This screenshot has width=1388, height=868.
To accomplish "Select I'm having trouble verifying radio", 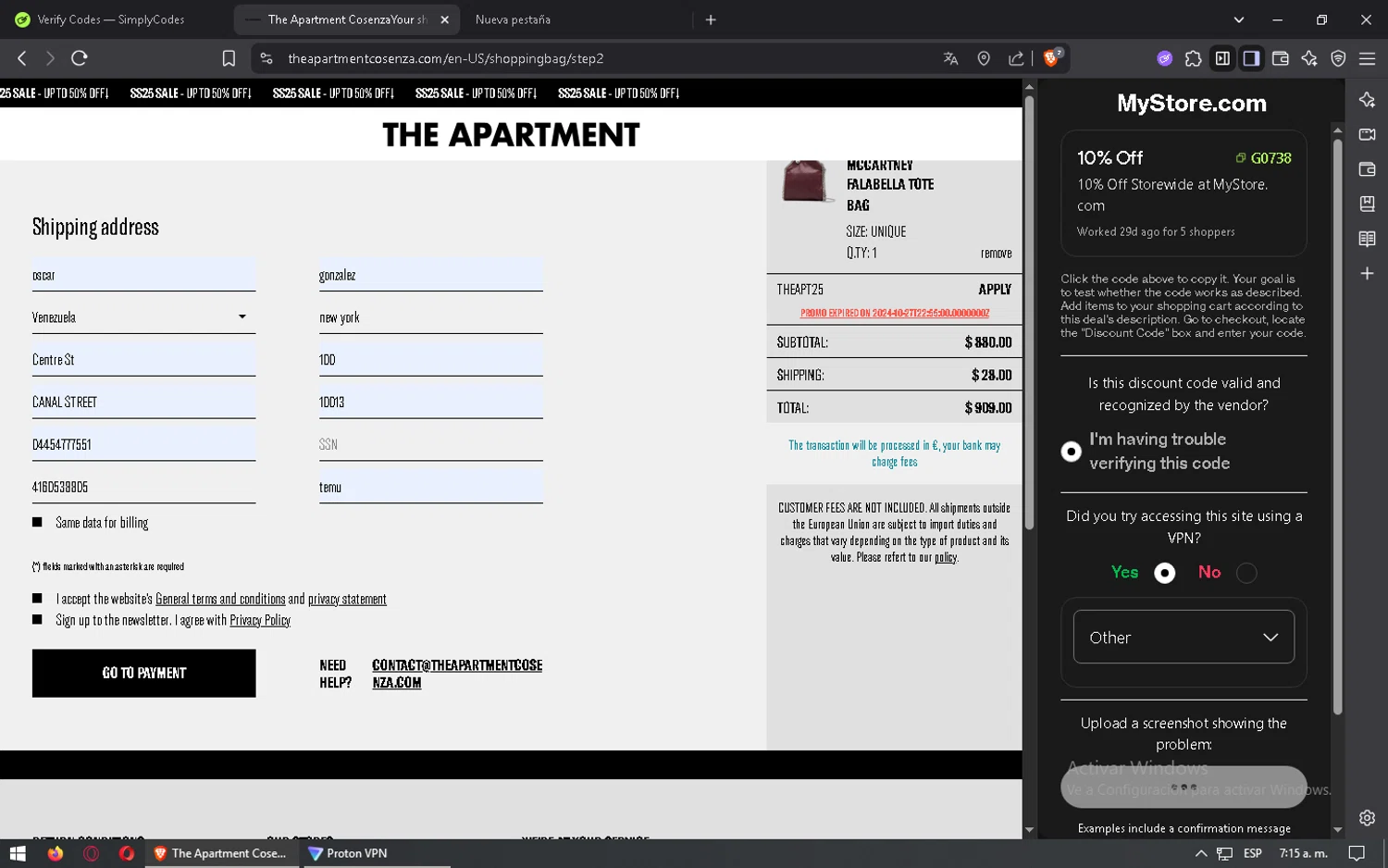I will 1071,452.
